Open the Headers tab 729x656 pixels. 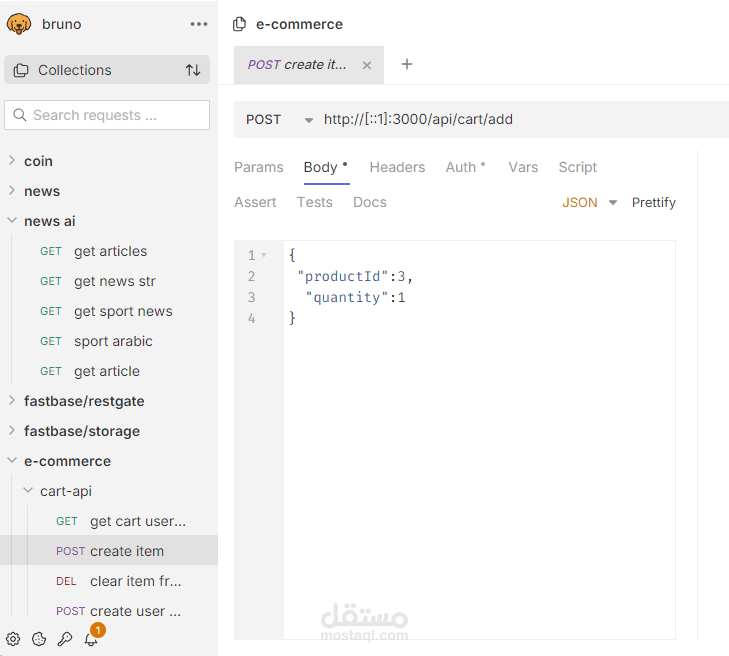[397, 167]
